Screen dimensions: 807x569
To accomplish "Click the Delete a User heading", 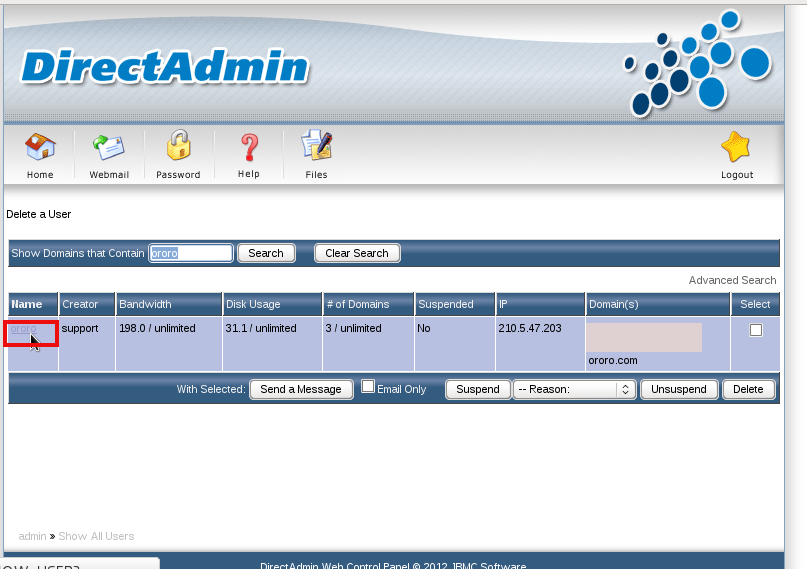I will (x=39, y=214).
